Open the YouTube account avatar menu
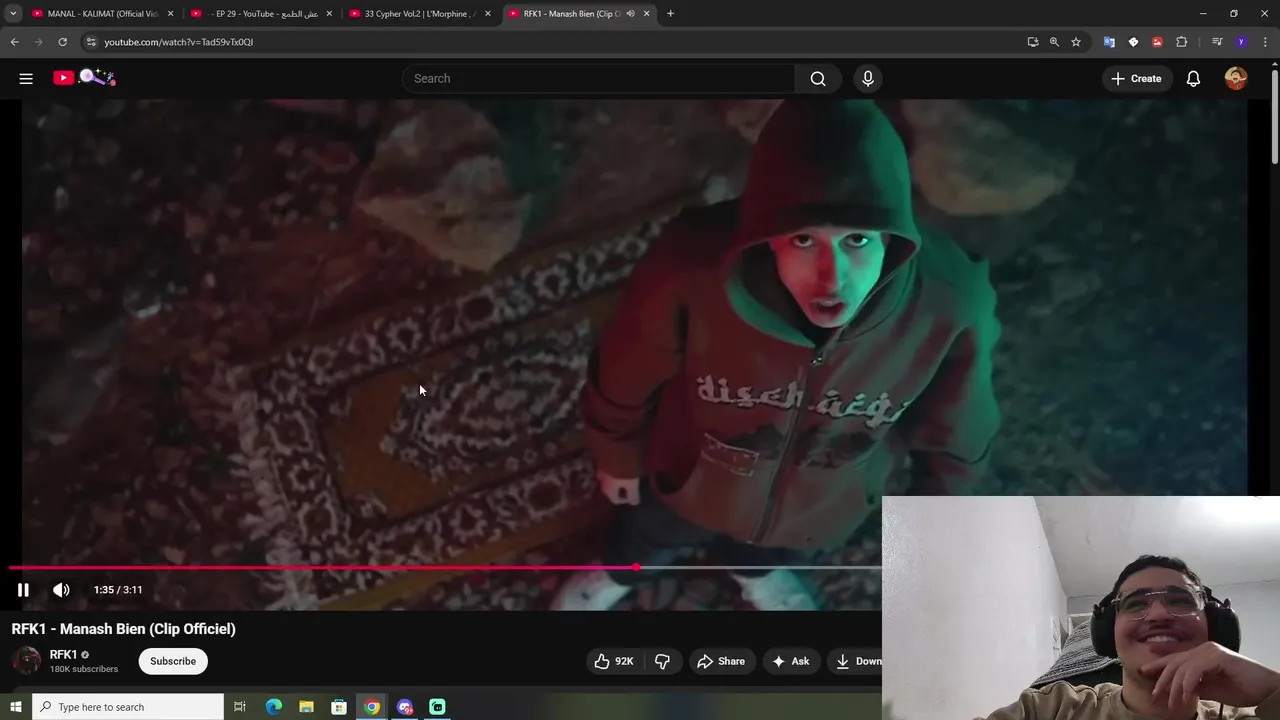Screen dimensions: 1280x720 [1236, 78]
